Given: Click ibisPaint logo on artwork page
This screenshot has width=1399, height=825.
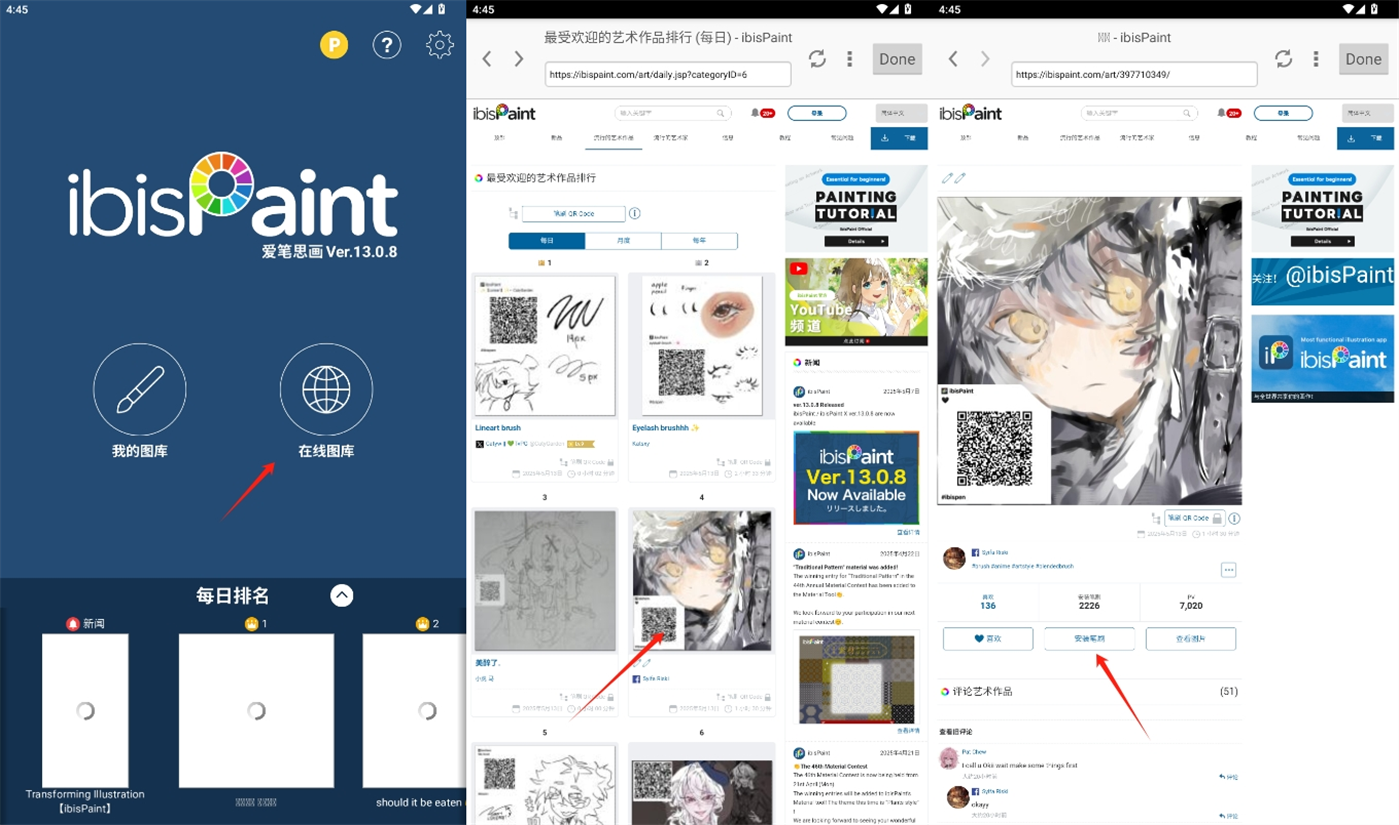Looking at the screenshot, I should (x=971, y=113).
